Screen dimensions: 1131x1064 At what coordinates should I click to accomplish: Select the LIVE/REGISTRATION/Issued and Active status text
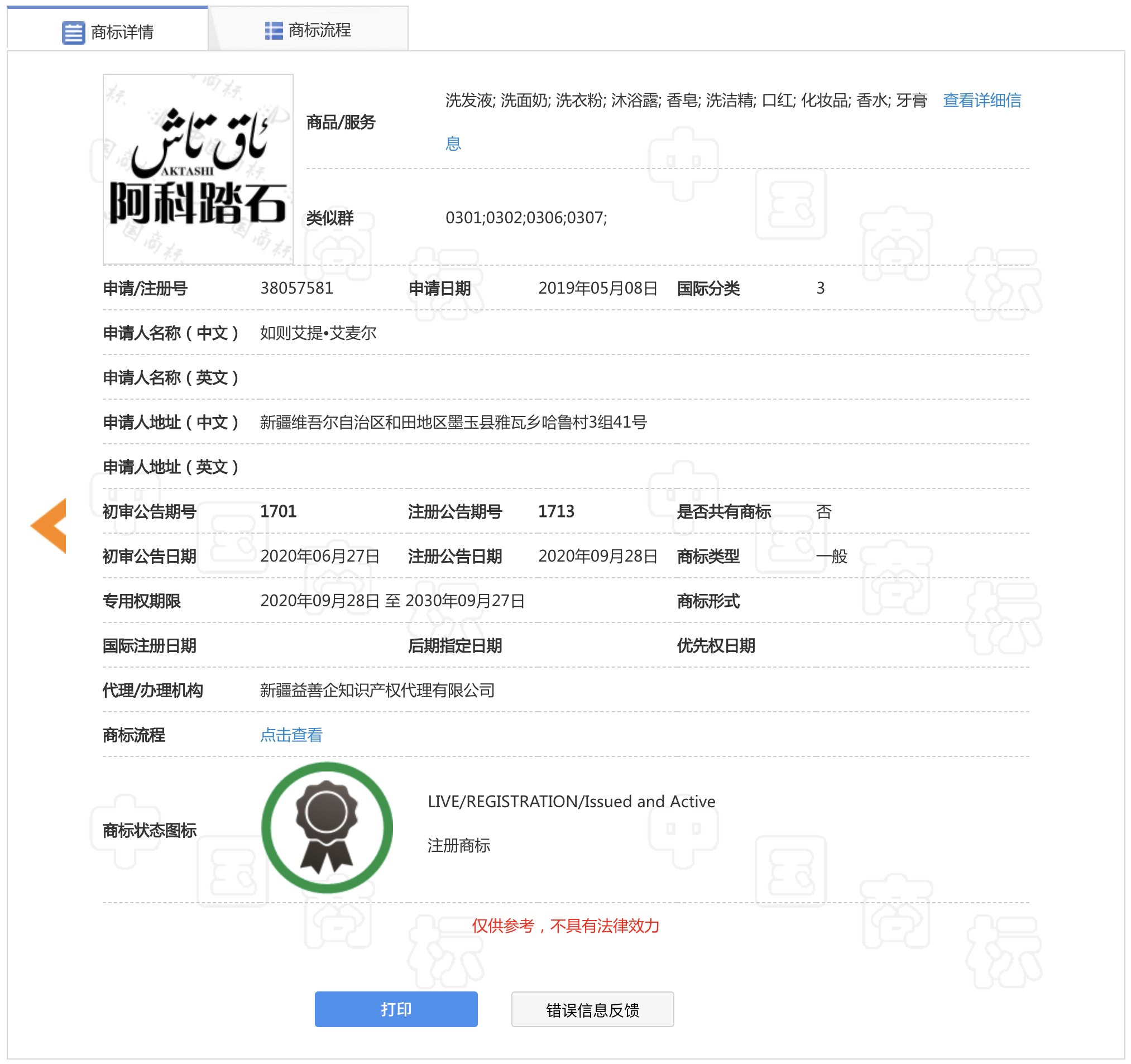click(572, 802)
